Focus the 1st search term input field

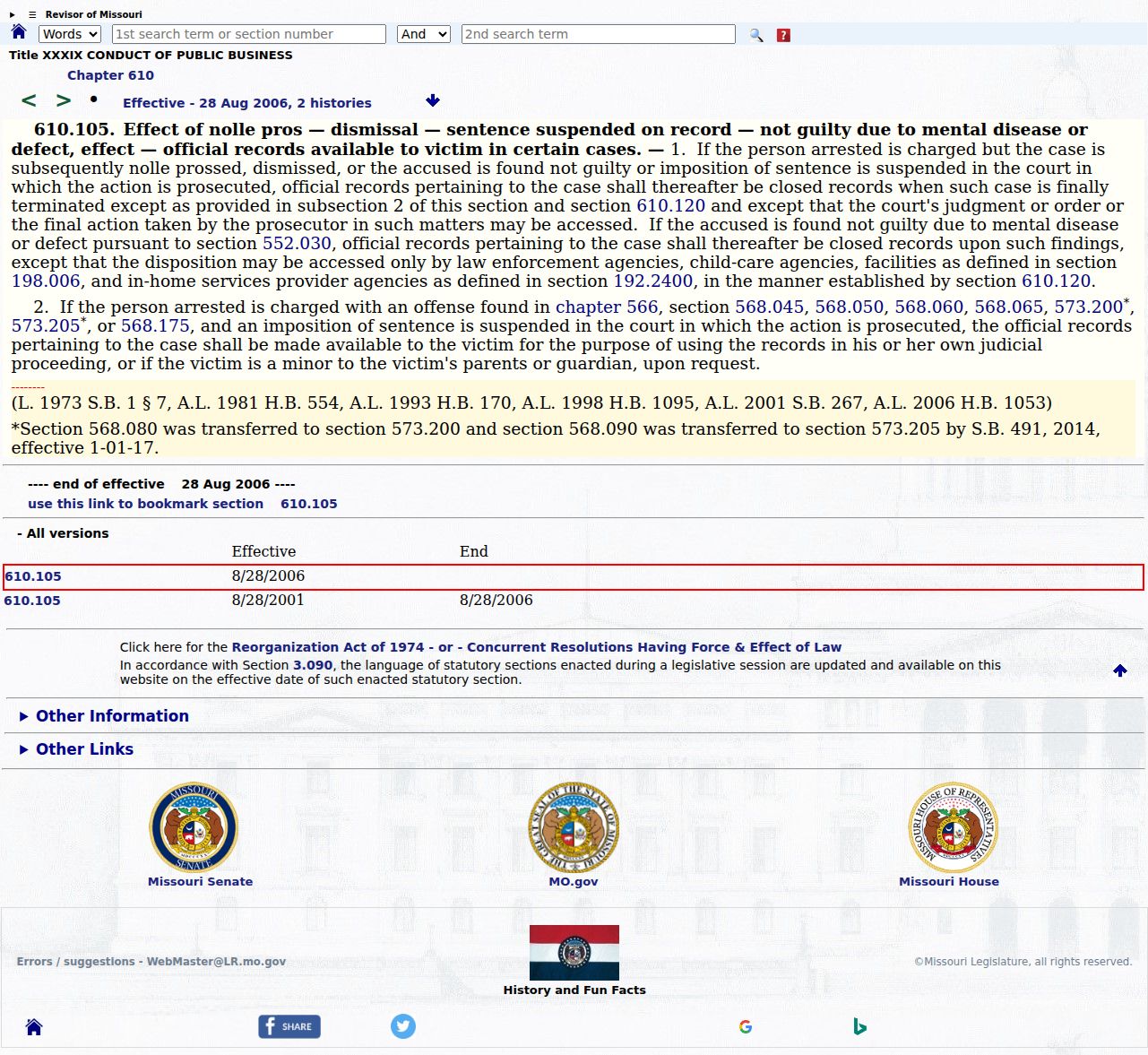click(249, 34)
